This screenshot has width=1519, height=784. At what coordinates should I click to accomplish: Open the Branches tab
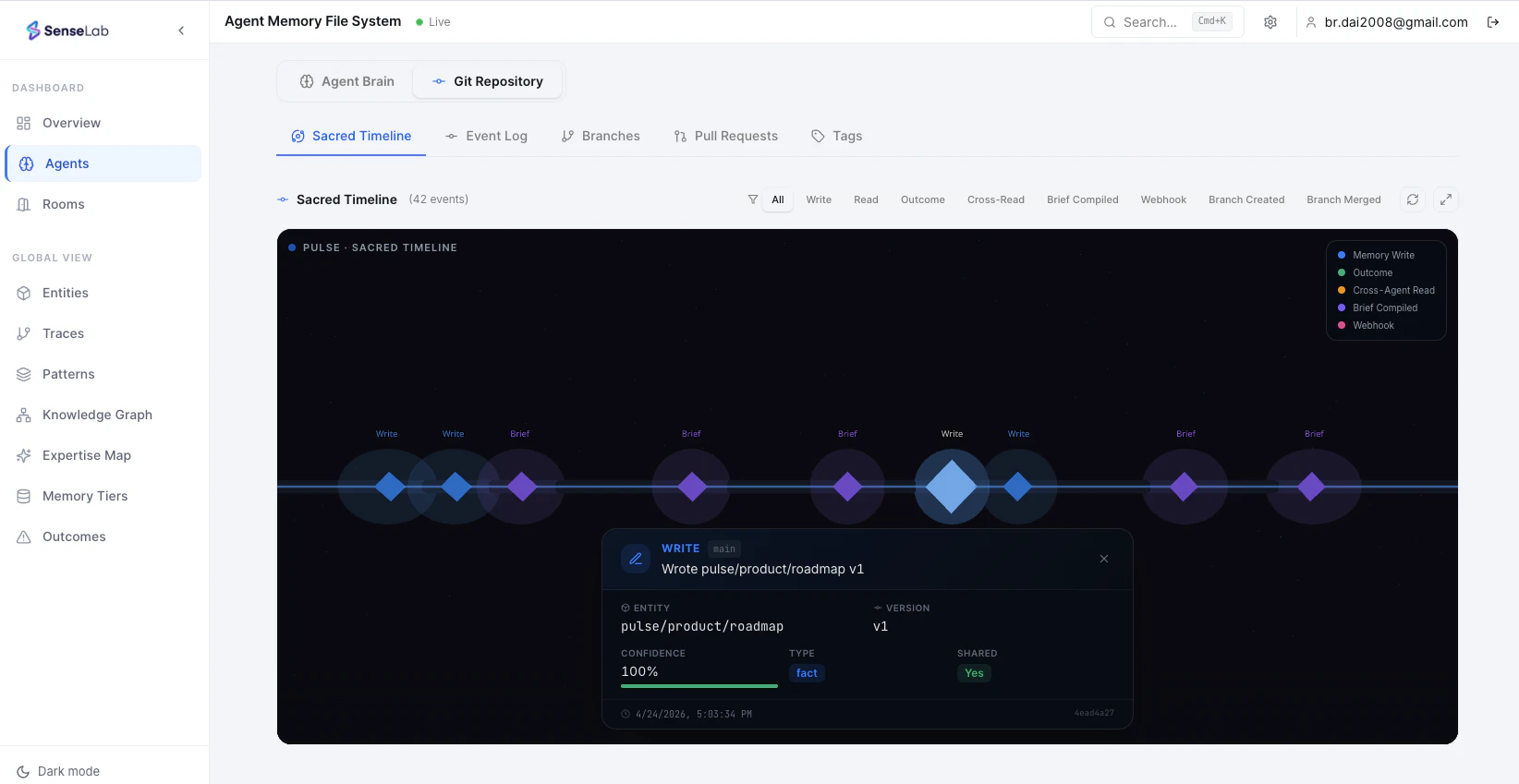[601, 136]
